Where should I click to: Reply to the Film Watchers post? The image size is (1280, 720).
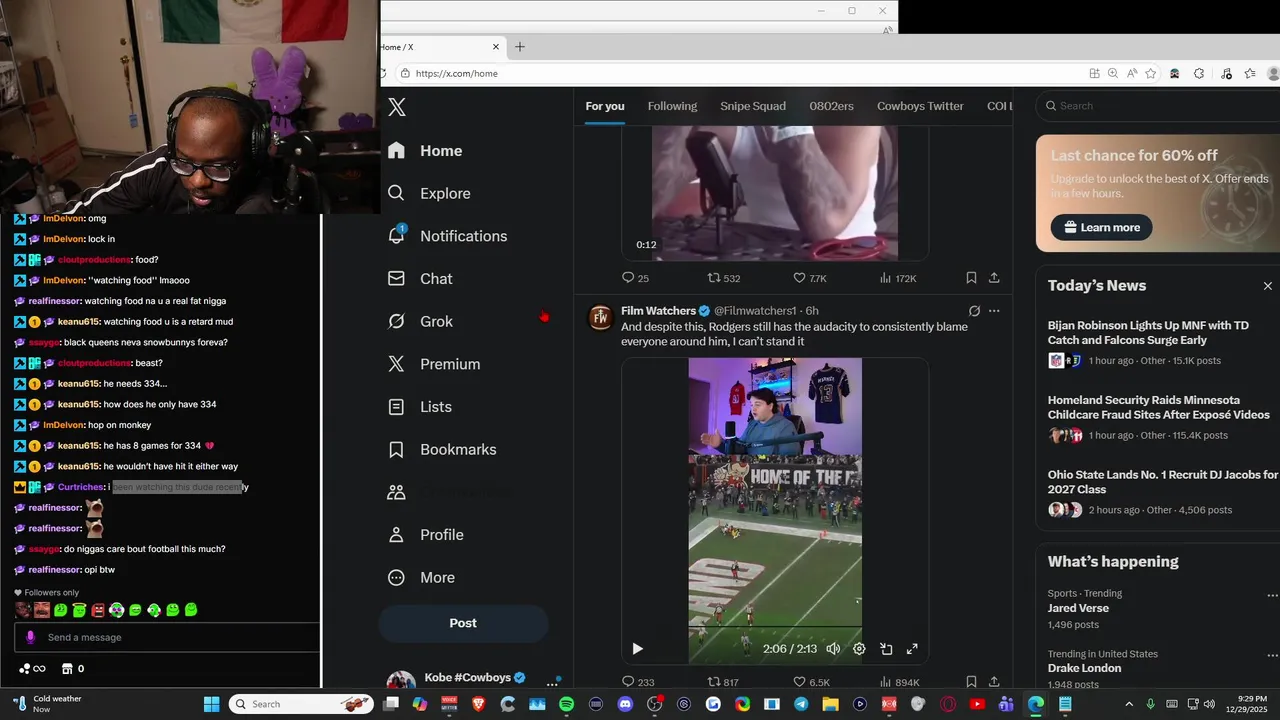pos(638,682)
